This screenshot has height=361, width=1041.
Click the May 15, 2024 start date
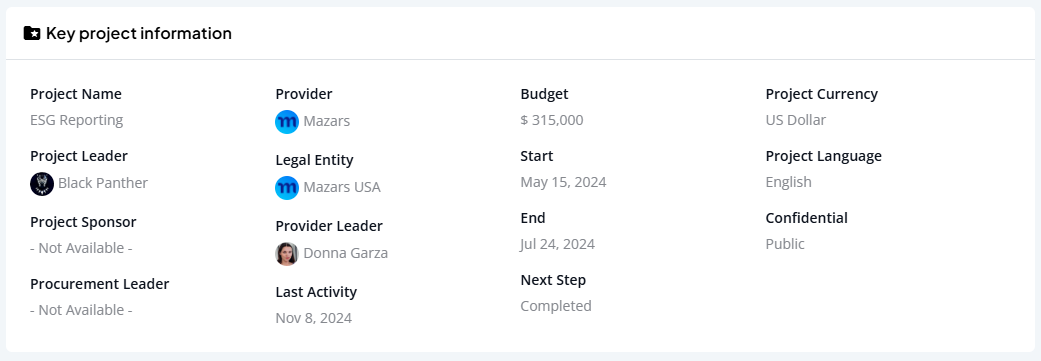point(563,182)
